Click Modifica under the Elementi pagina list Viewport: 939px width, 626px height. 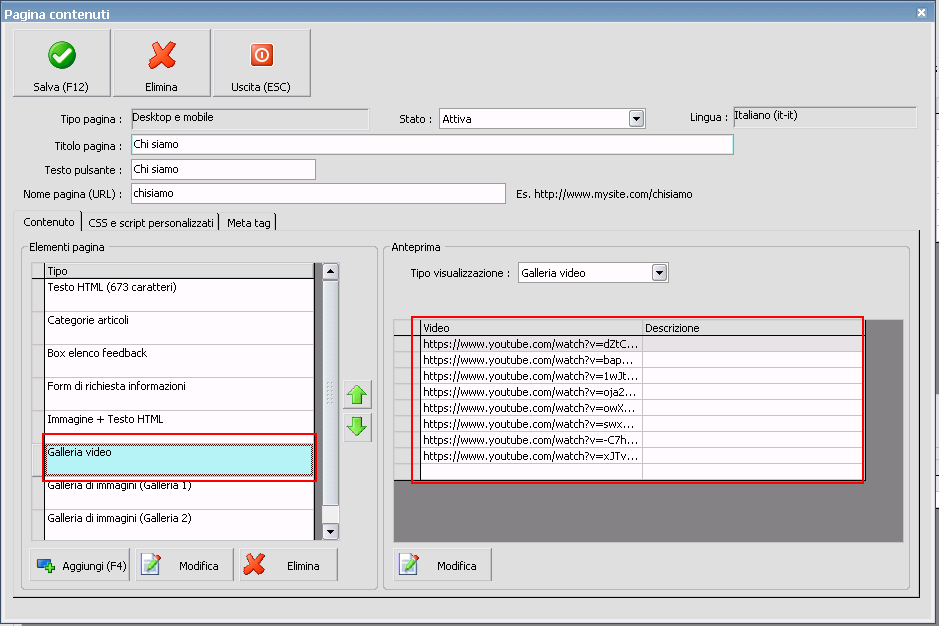pyautogui.click(x=185, y=565)
